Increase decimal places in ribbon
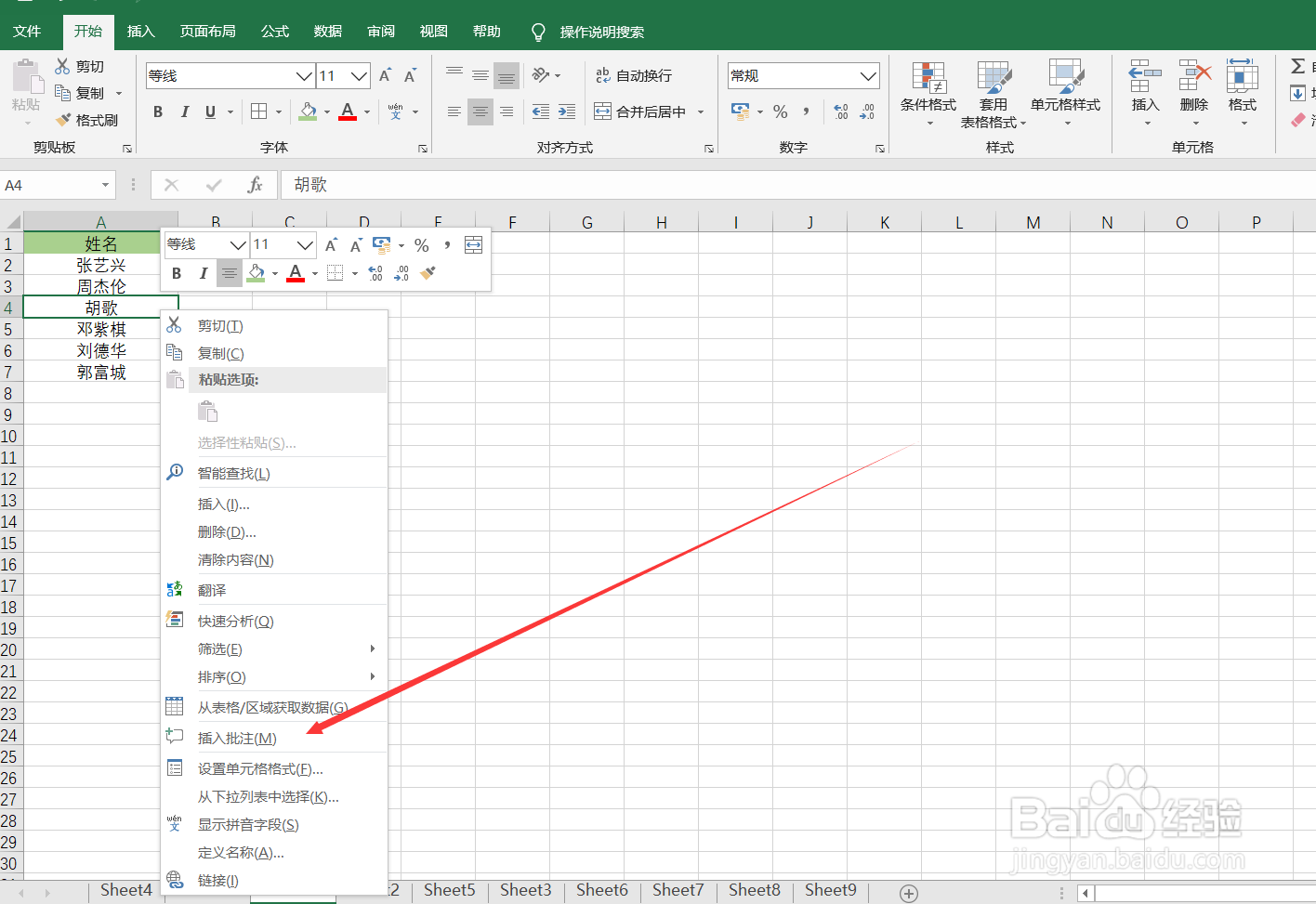Screen dimensions: 1316x904 (x=841, y=111)
